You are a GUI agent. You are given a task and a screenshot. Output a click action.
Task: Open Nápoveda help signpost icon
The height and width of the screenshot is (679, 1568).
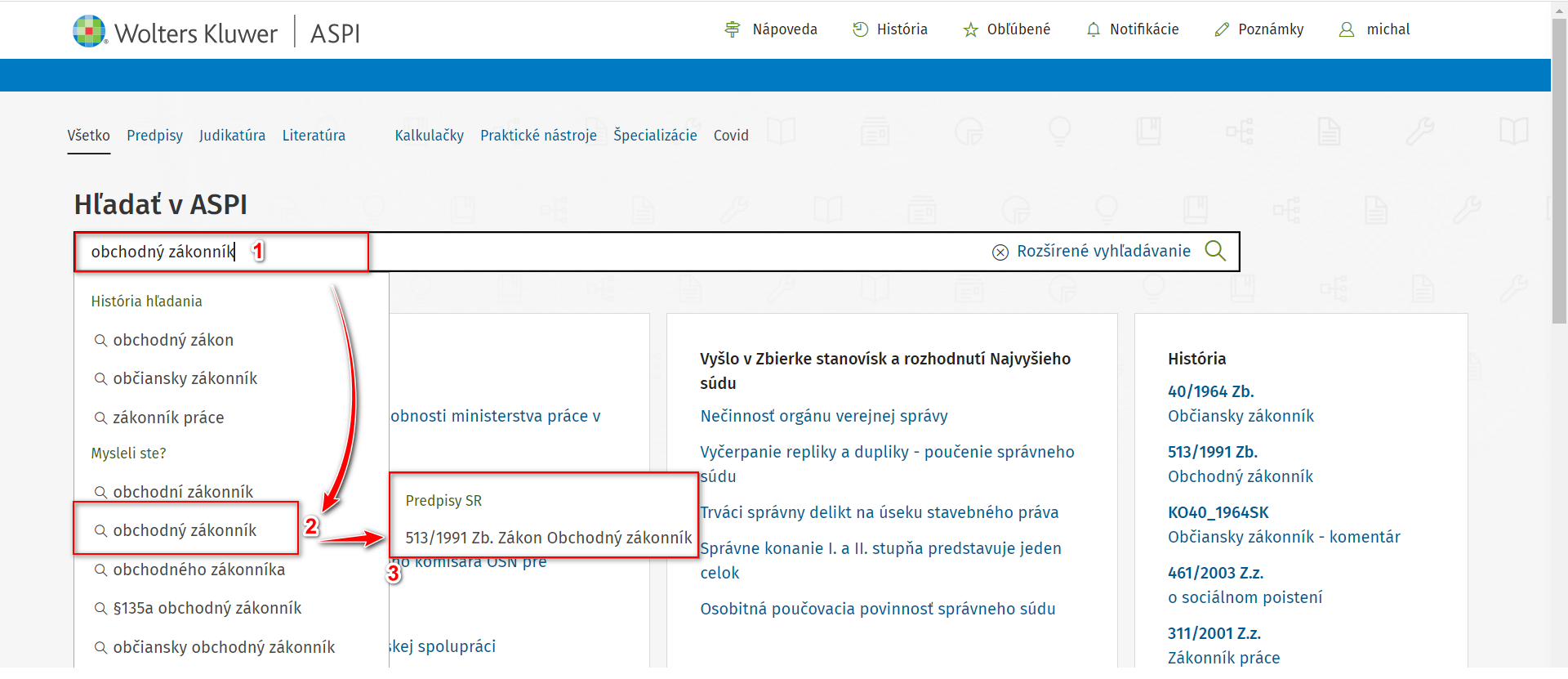(732, 29)
